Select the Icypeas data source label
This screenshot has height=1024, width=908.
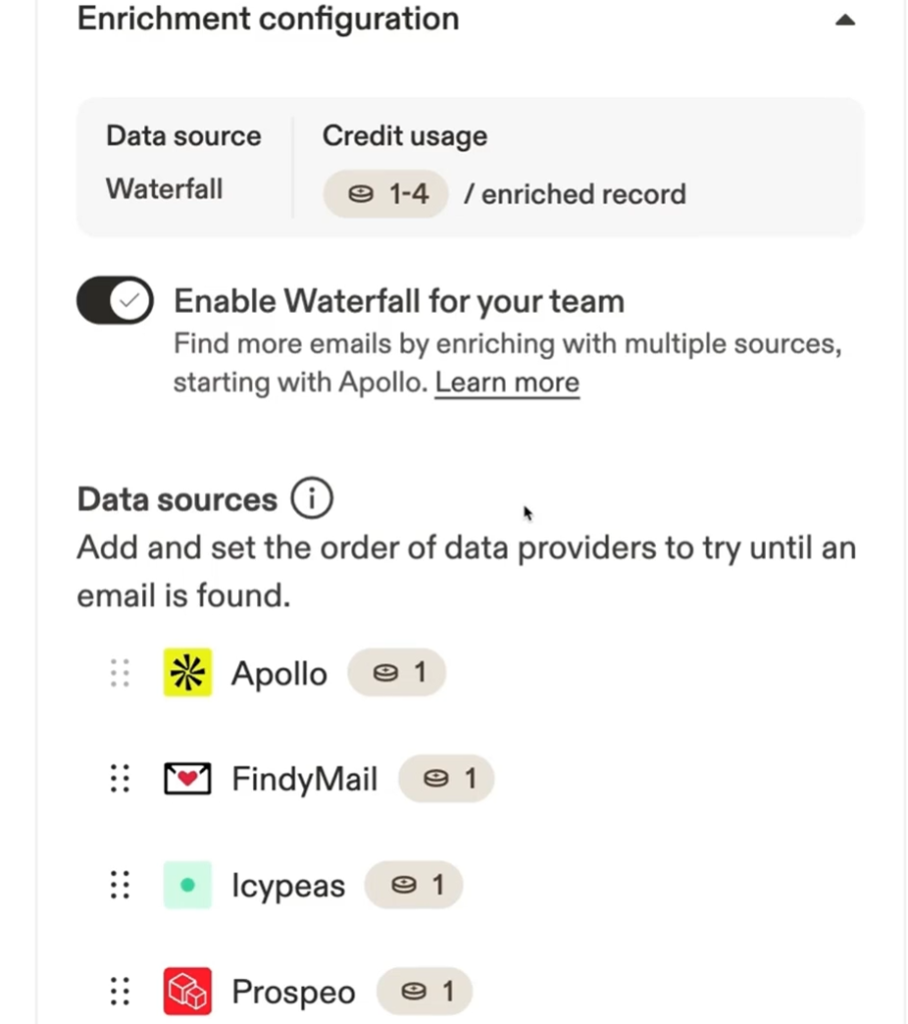tap(288, 886)
